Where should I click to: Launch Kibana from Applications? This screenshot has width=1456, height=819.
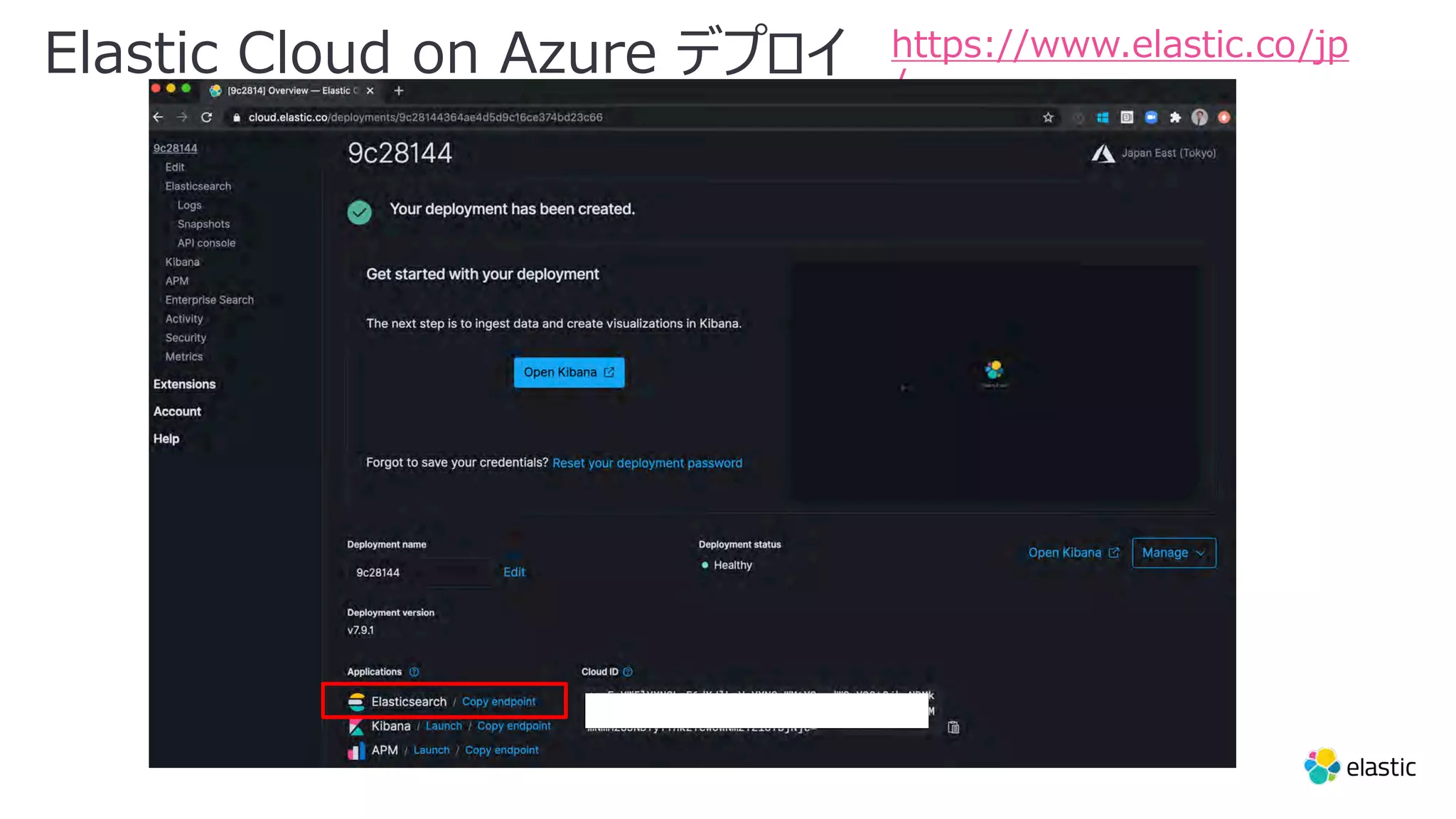[x=444, y=726]
